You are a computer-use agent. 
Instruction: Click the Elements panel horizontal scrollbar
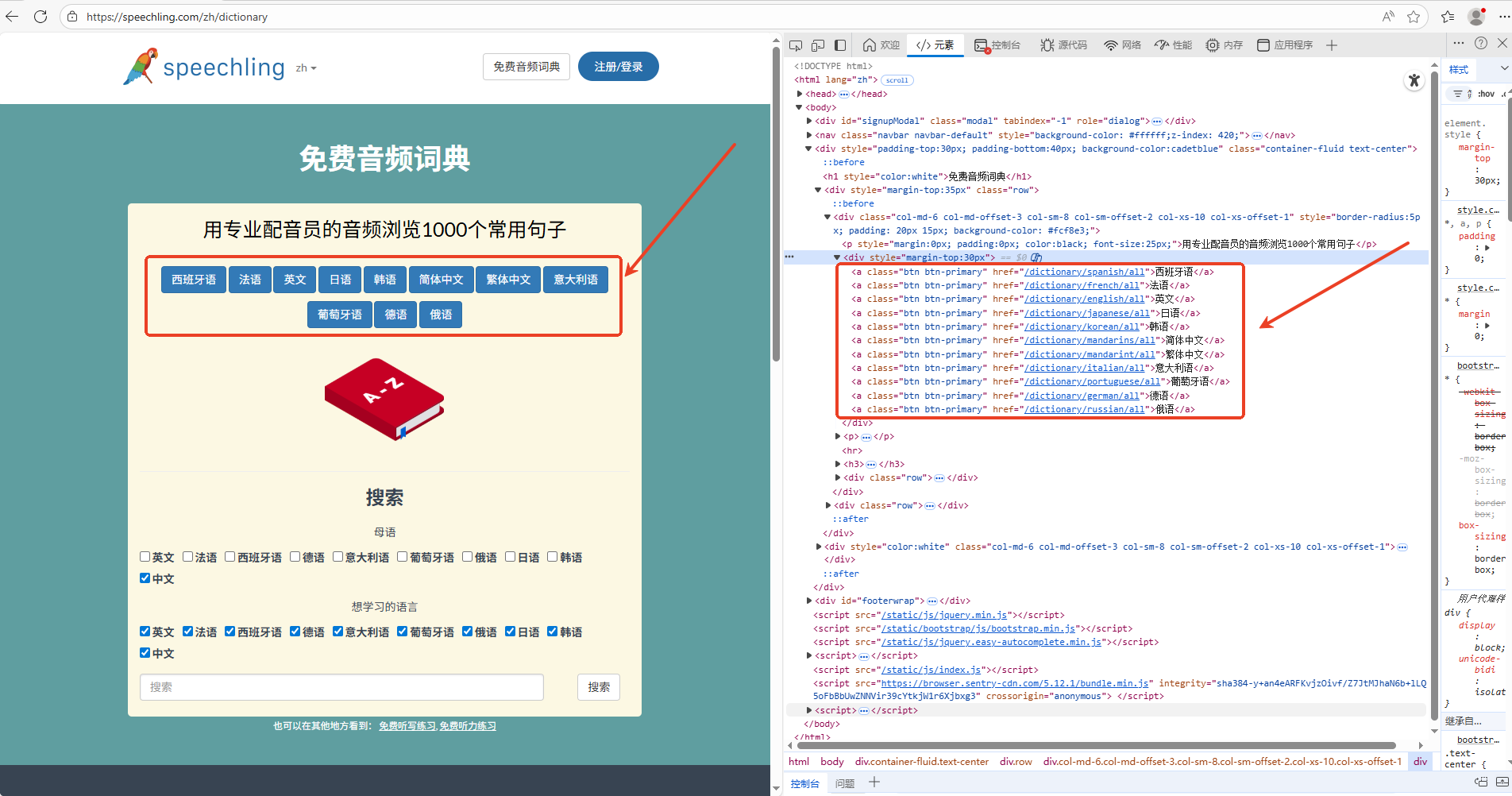coord(1096,746)
